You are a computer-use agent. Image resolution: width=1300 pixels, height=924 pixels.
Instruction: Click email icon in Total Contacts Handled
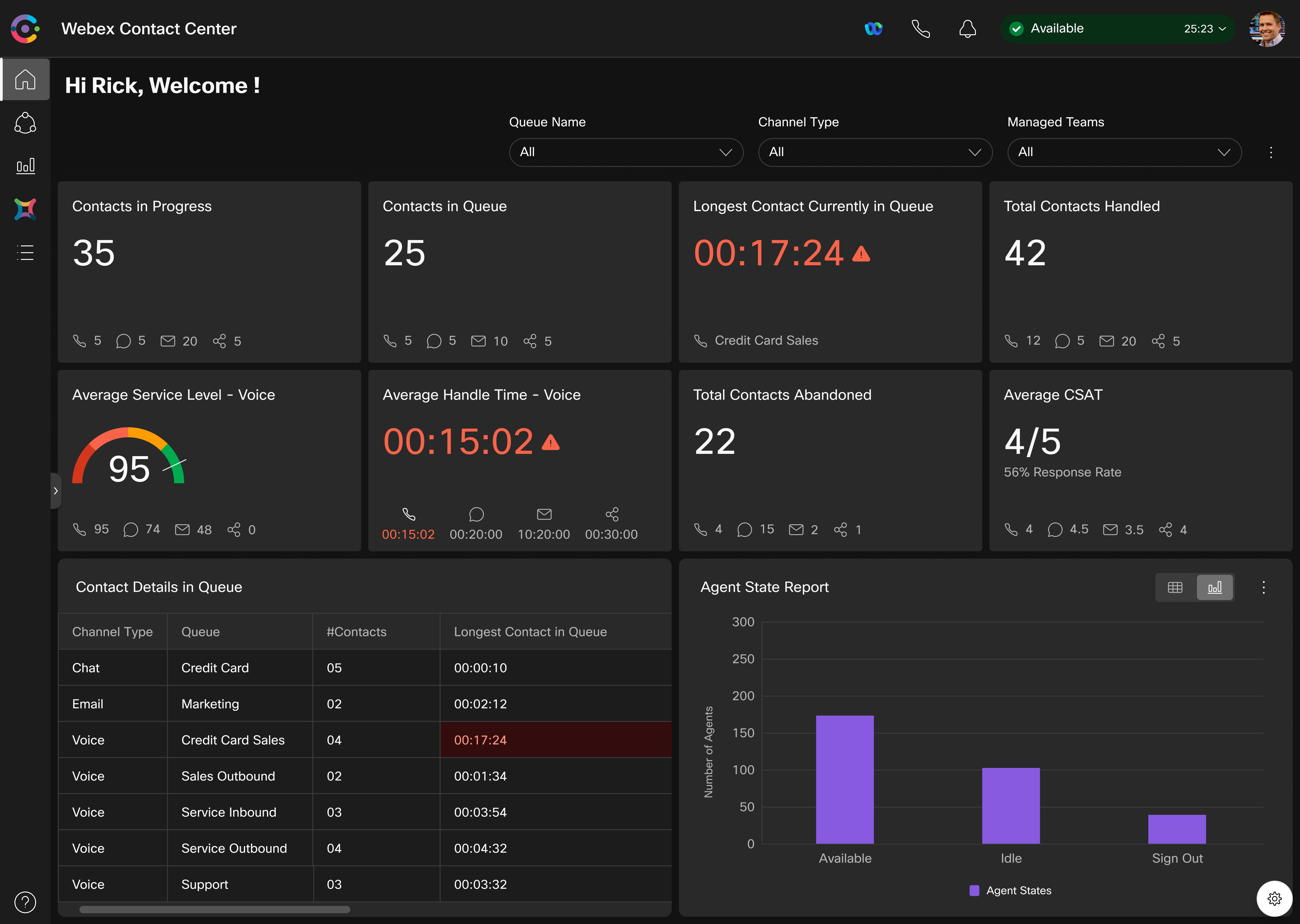click(x=1107, y=341)
